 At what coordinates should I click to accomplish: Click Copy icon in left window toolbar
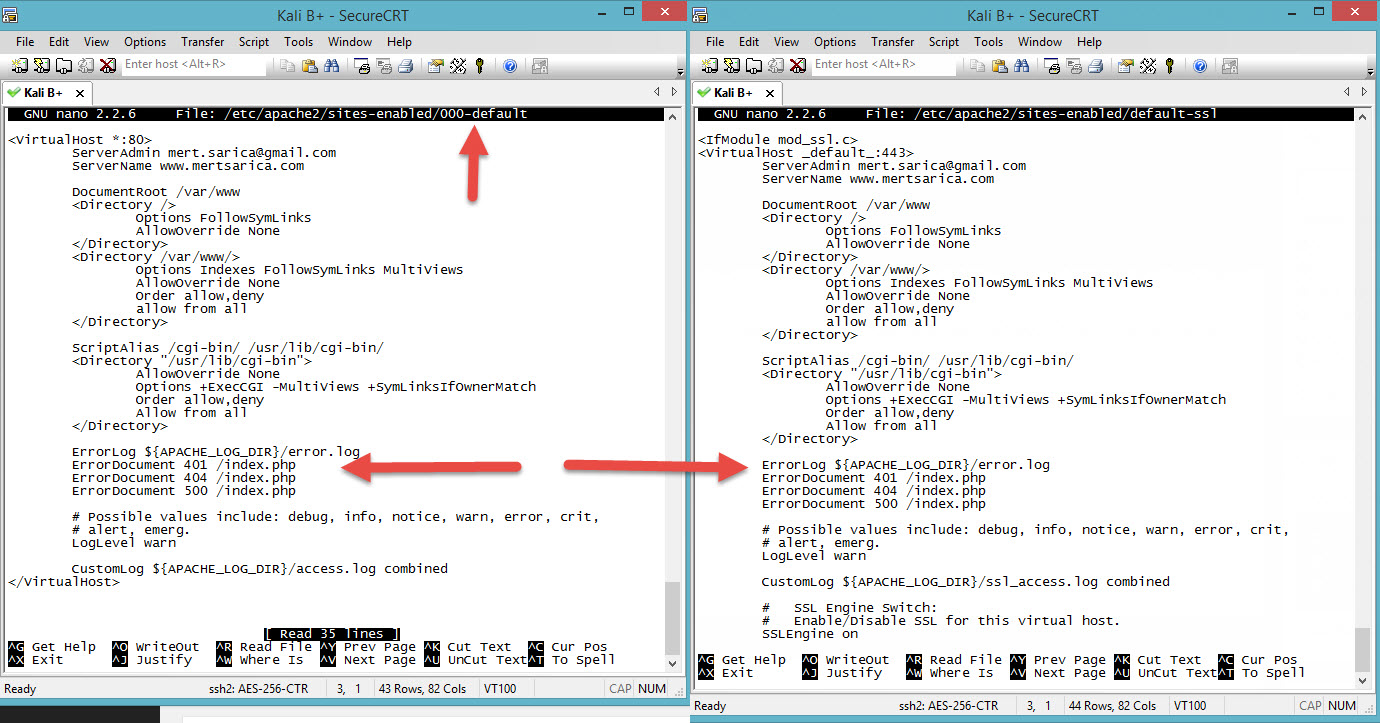[x=287, y=66]
